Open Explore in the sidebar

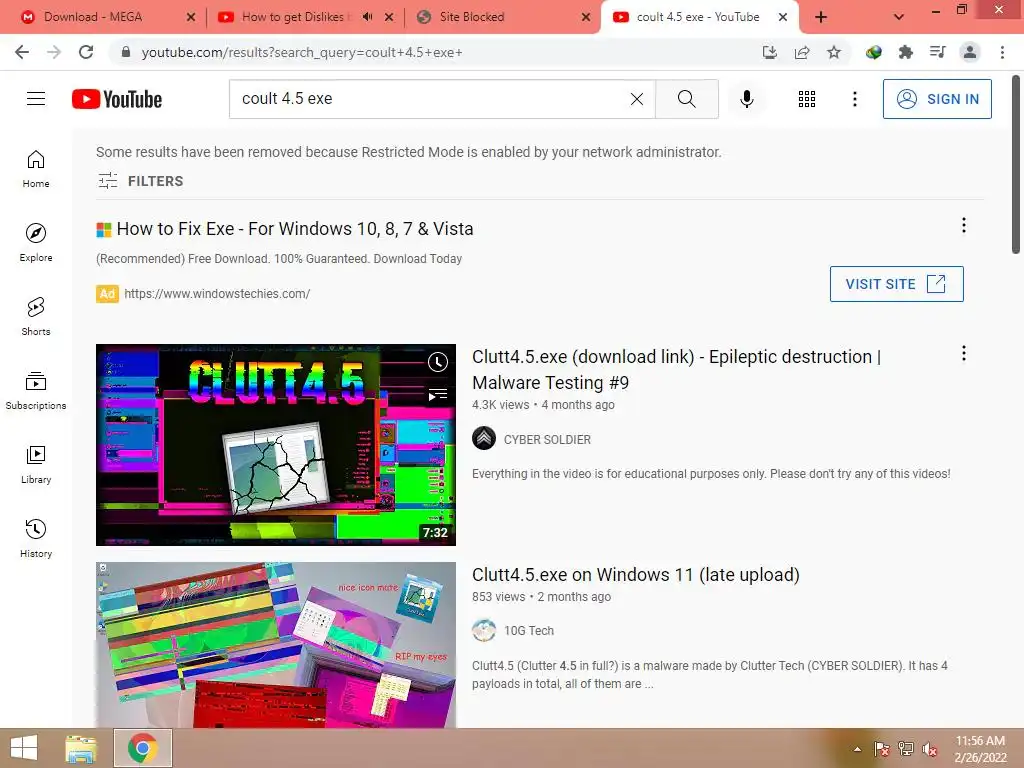pos(36,242)
